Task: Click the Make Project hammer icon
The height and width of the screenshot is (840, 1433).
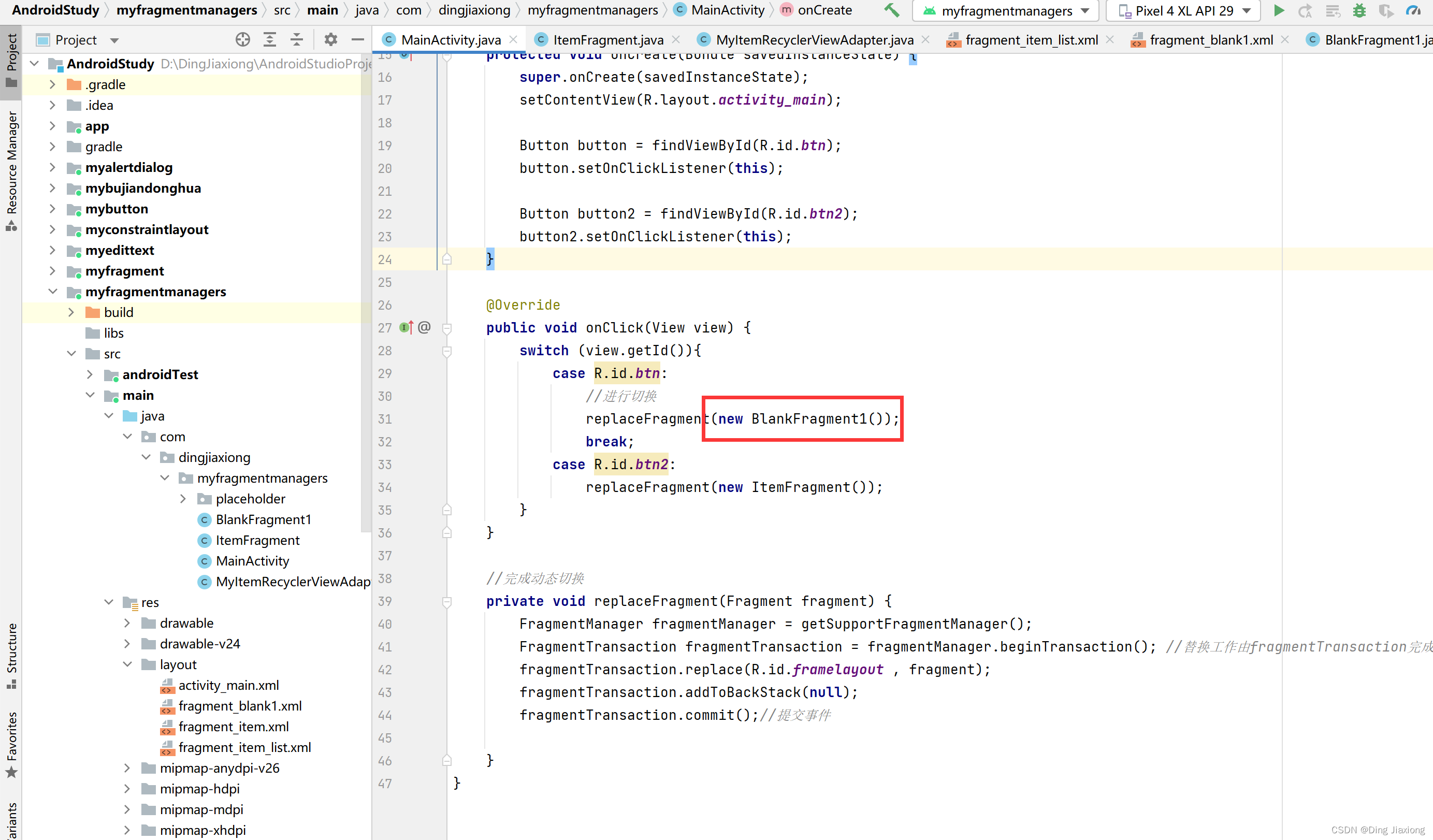Action: coord(891,10)
